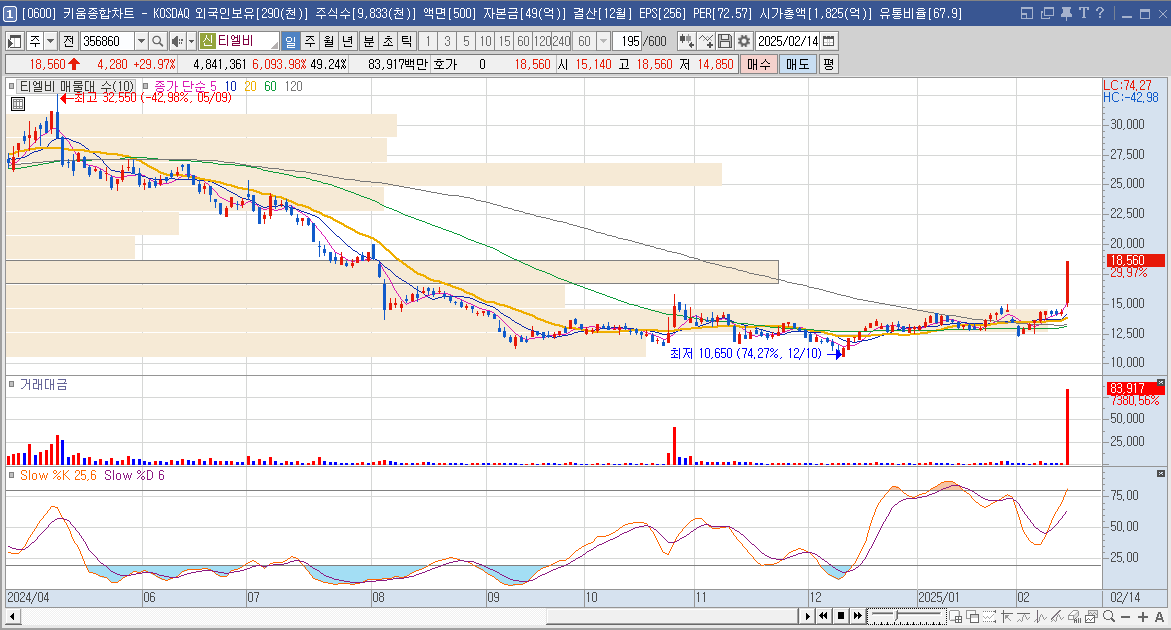The height and width of the screenshot is (630, 1171).
Task: Click the horizontal chart scrollbar thumb
Action: [x=673, y=616]
